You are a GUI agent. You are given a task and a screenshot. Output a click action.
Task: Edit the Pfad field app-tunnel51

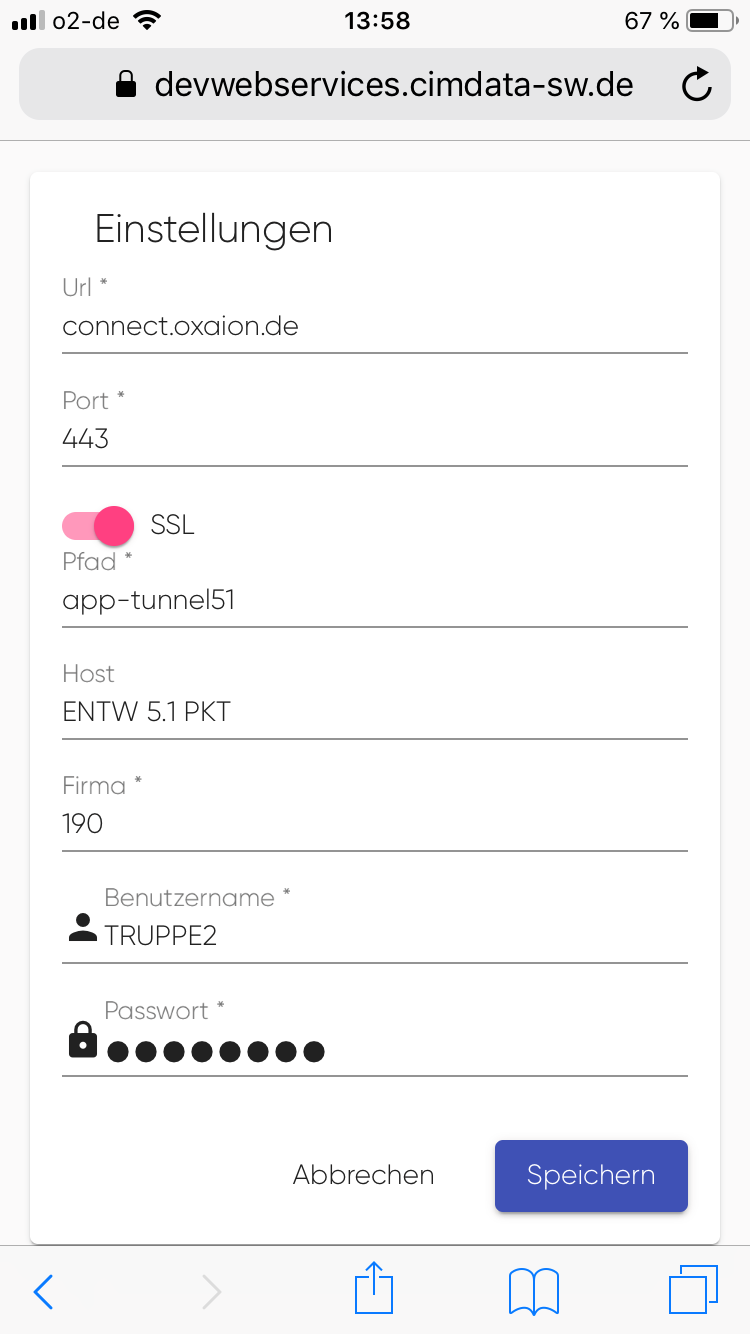tap(374, 600)
